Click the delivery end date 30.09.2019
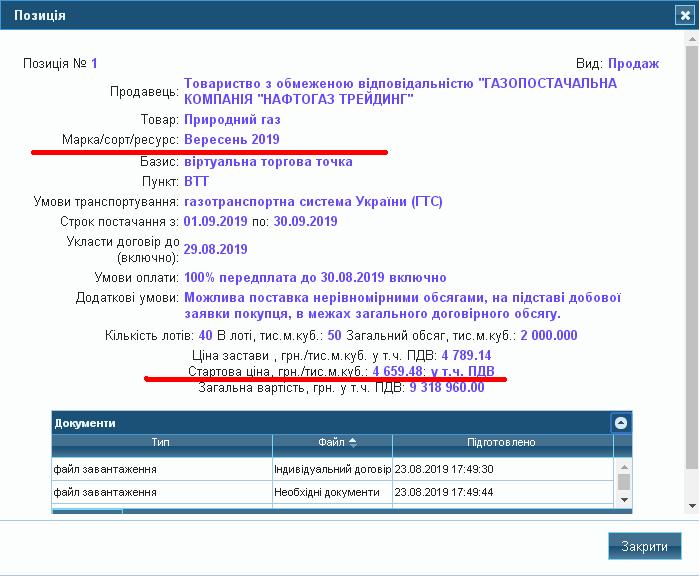Viewport: 700px width, 578px height. tap(305, 221)
